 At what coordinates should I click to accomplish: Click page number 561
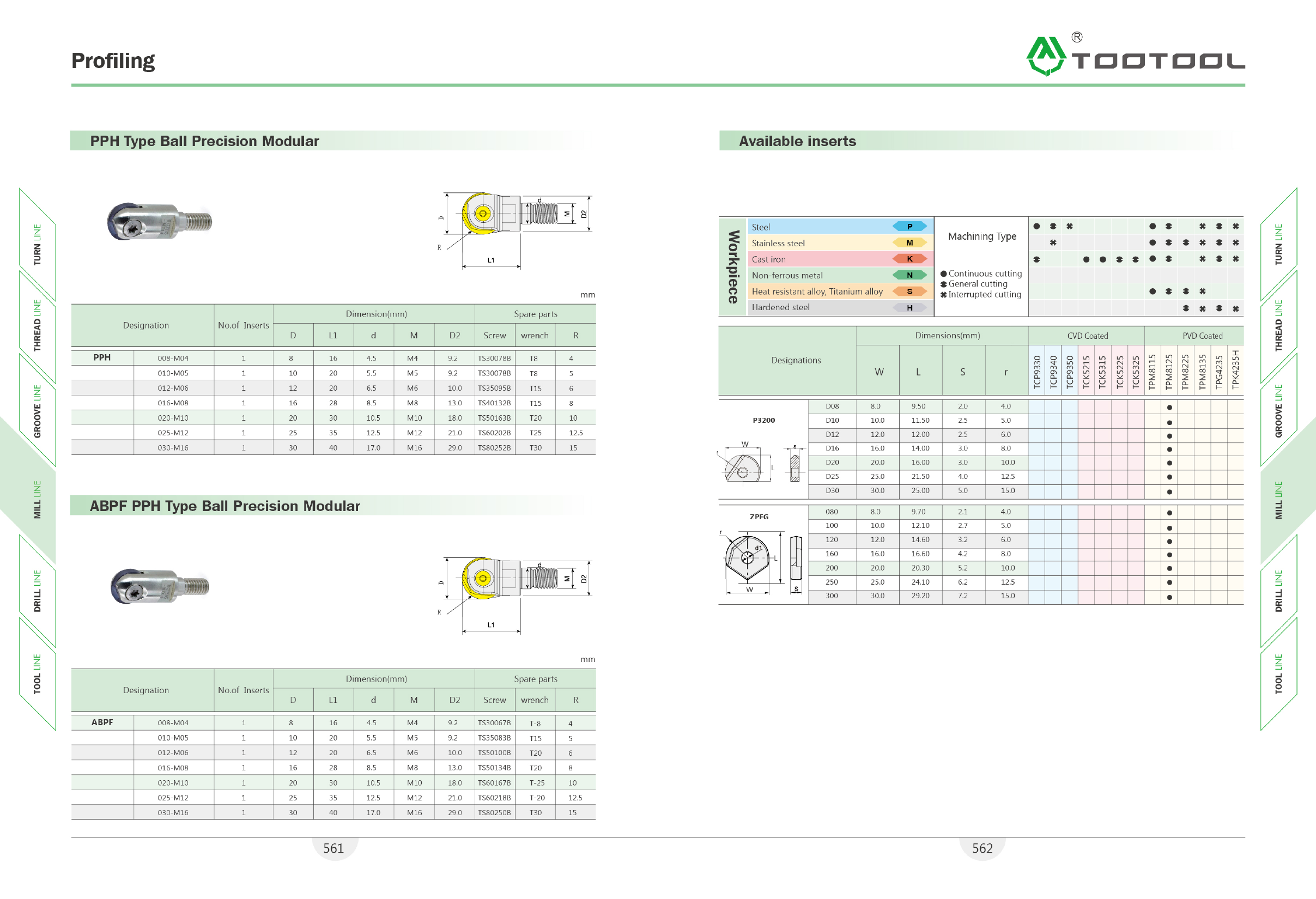[333, 849]
